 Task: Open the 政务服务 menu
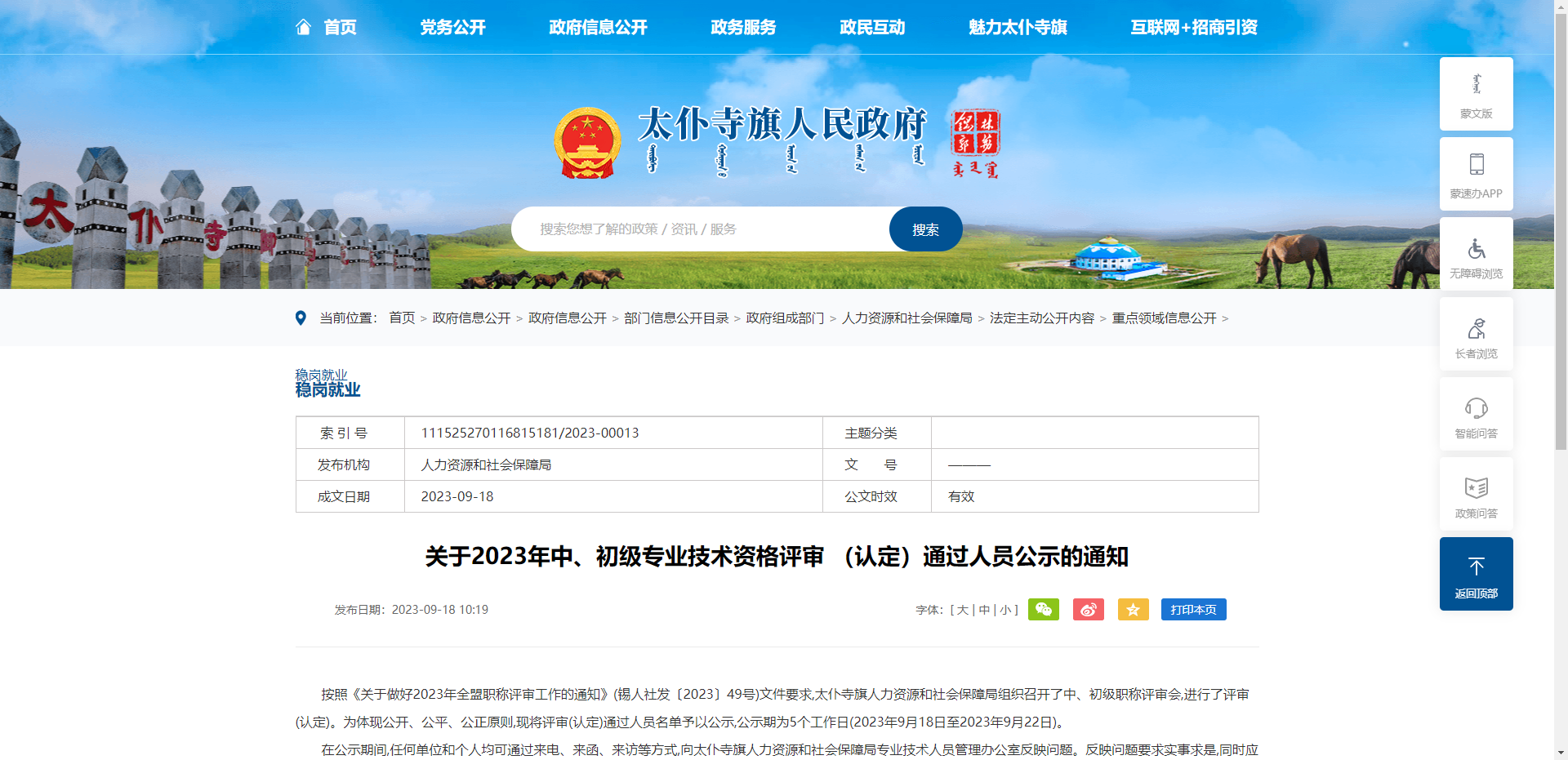pyautogui.click(x=742, y=27)
